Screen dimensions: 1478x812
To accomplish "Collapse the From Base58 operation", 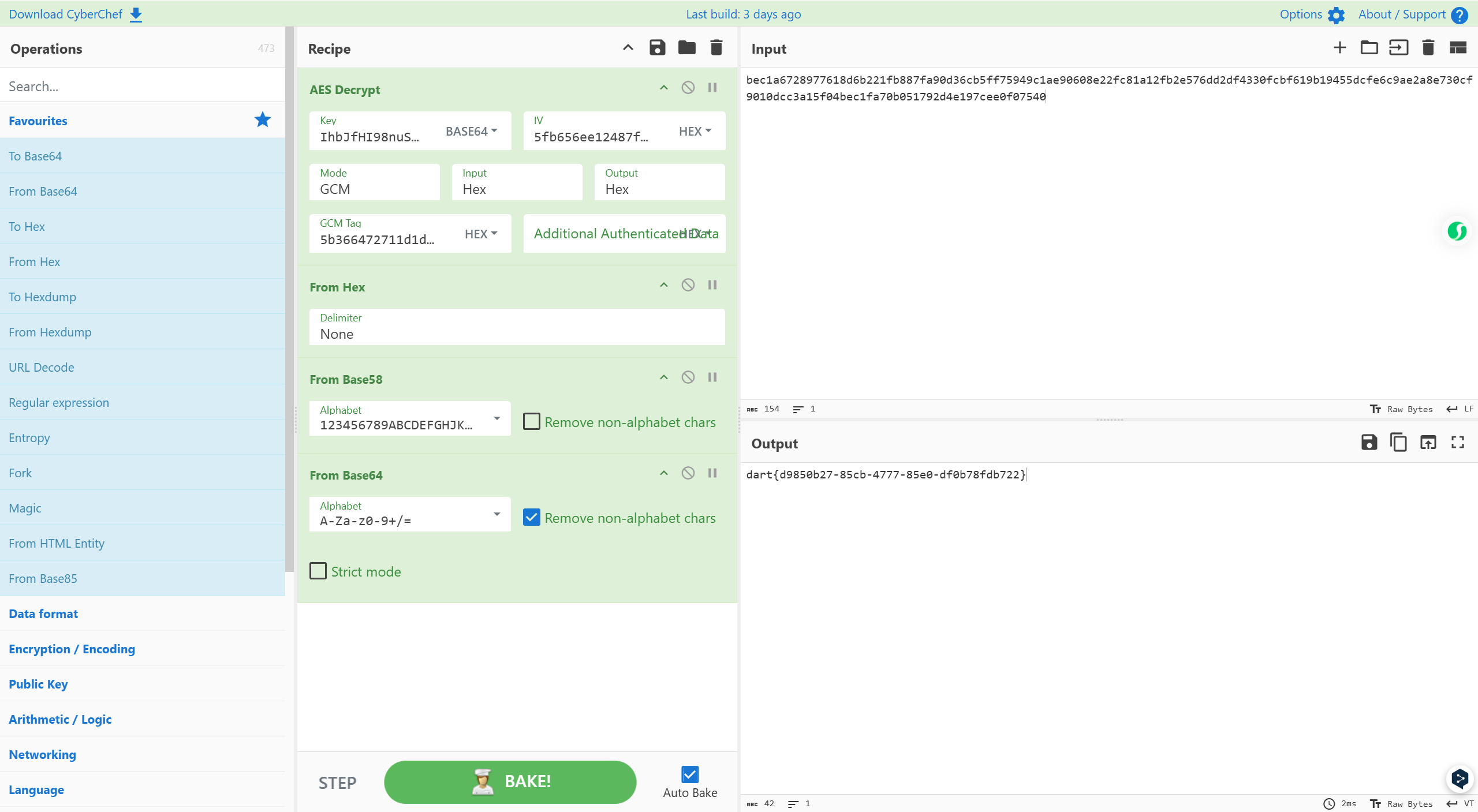I will 663,377.
